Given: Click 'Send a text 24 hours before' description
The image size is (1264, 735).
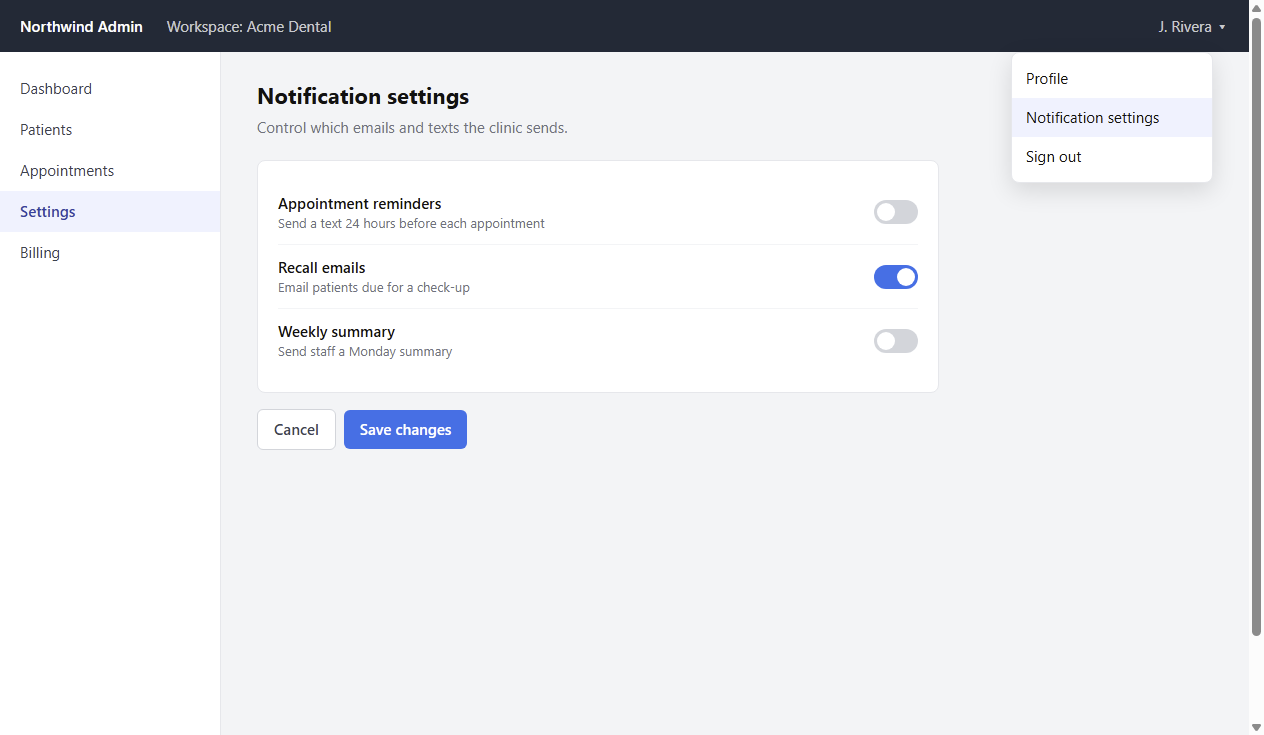Looking at the screenshot, I should (411, 224).
